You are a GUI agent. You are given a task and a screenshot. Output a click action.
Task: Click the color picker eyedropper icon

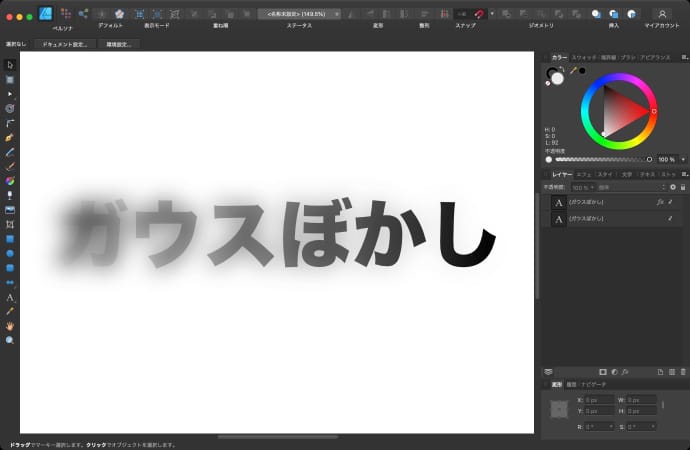click(x=573, y=71)
